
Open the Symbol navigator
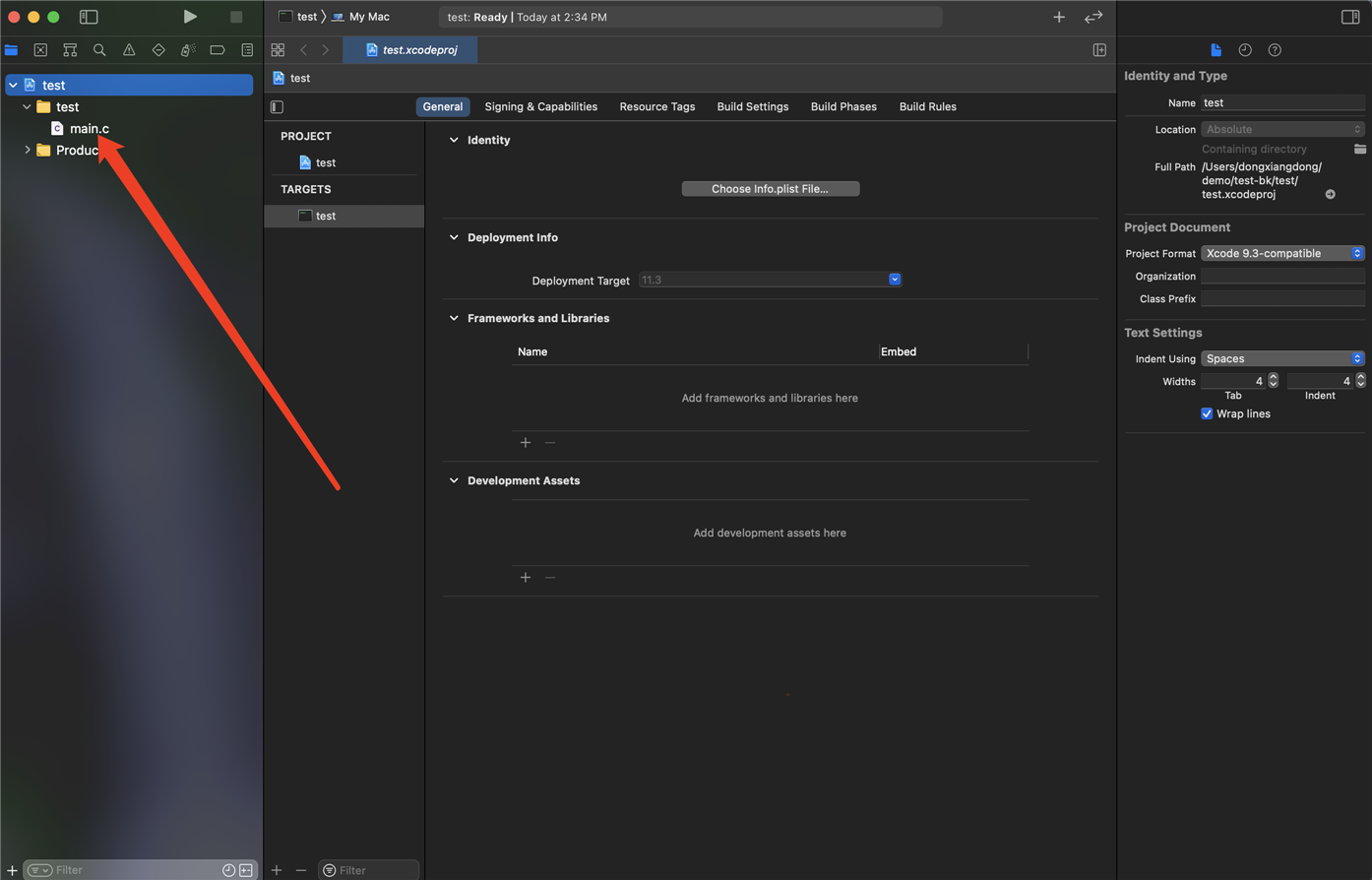coord(70,50)
